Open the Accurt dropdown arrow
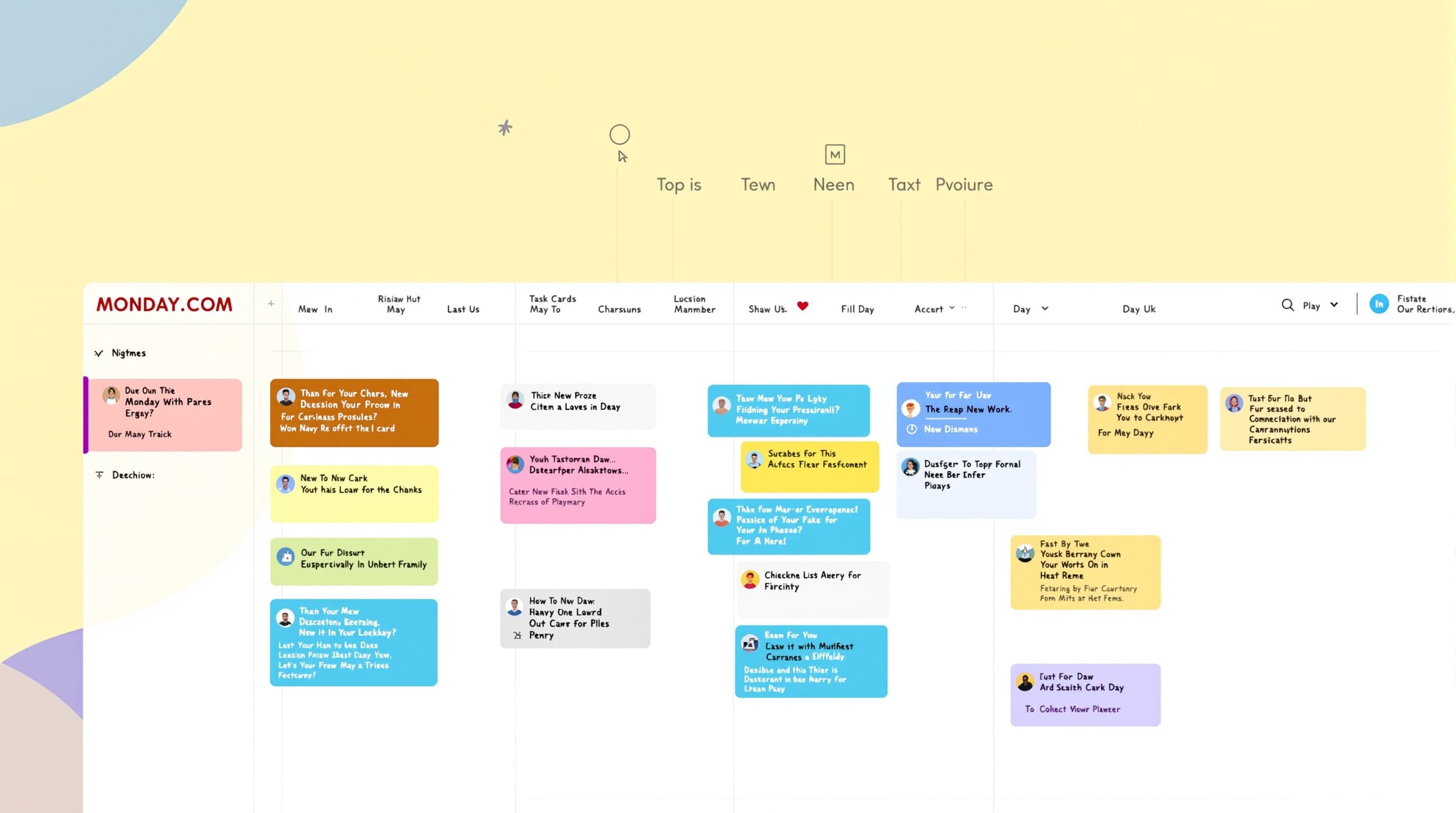 coord(952,308)
